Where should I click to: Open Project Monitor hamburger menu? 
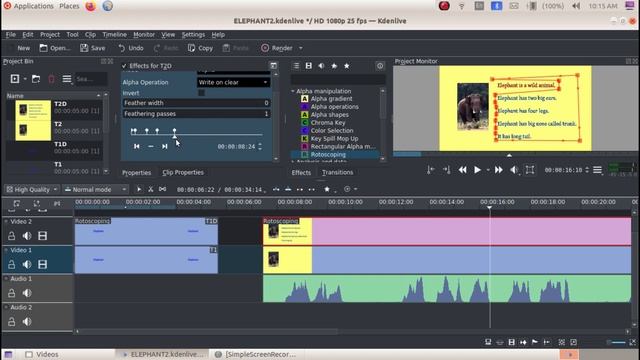tap(597, 170)
